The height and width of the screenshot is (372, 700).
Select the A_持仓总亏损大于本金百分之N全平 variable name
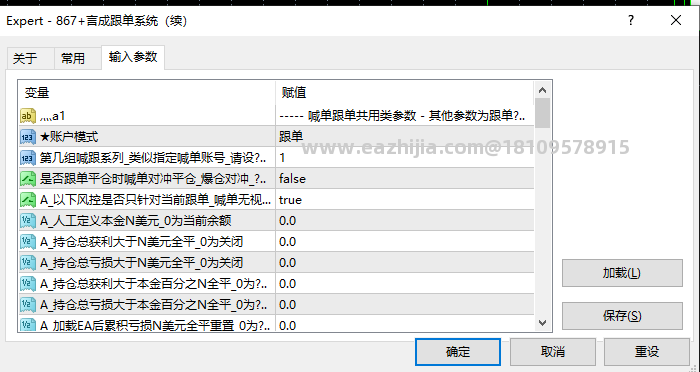click(x=154, y=305)
